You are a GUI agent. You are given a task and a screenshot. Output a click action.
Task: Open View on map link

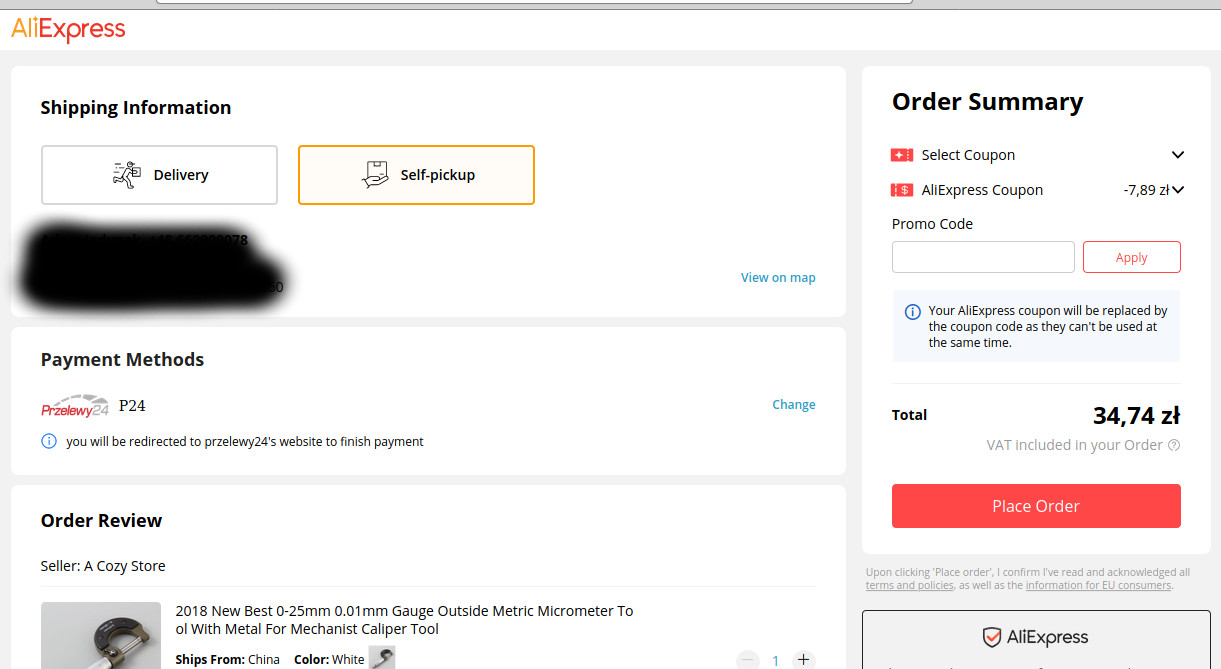(778, 278)
